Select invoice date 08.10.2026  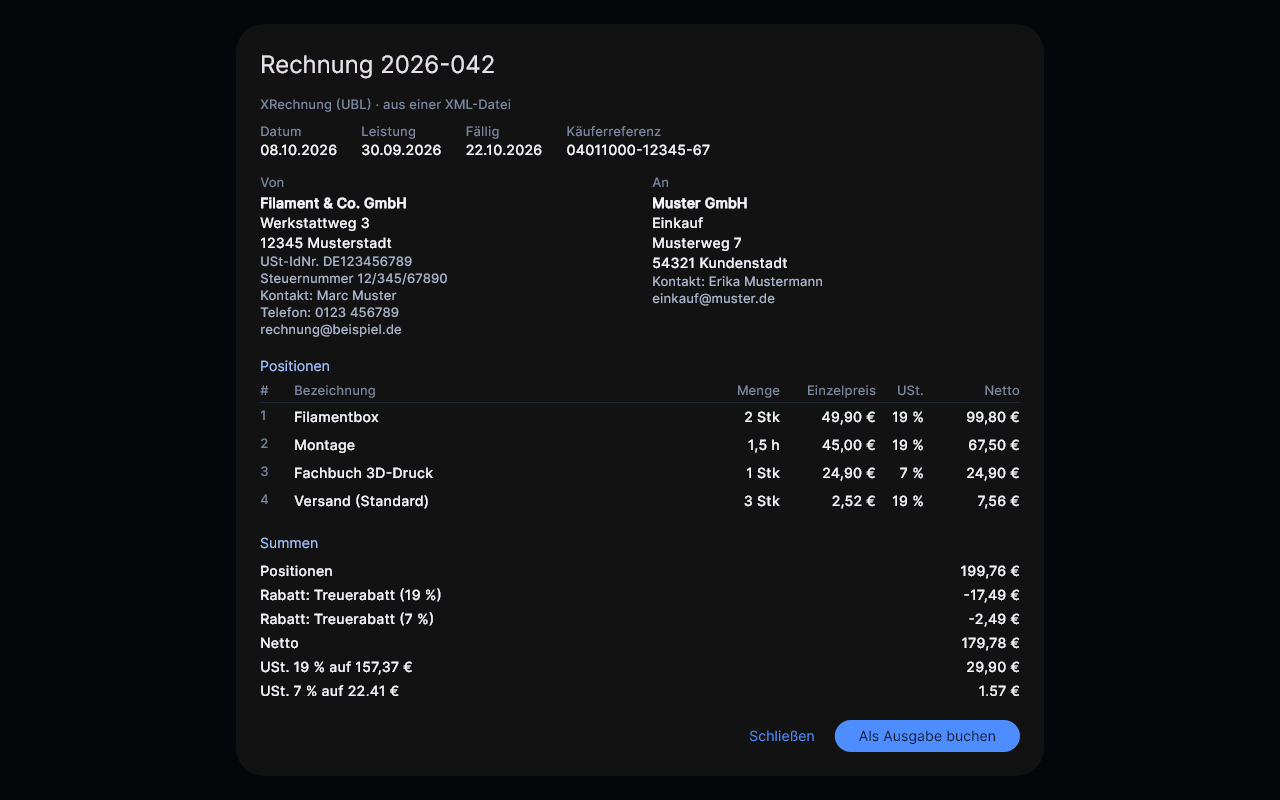(298, 150)
